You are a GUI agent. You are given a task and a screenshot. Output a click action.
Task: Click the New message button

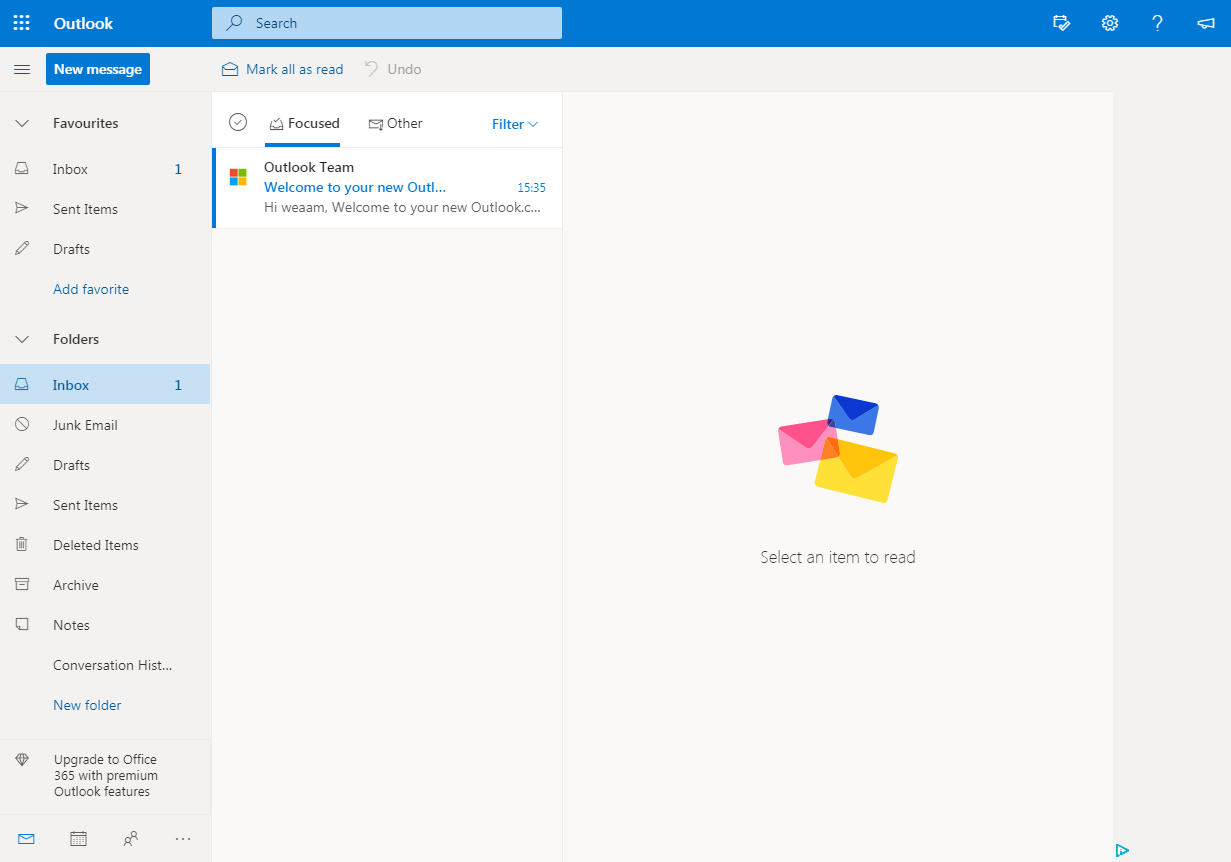98,69
